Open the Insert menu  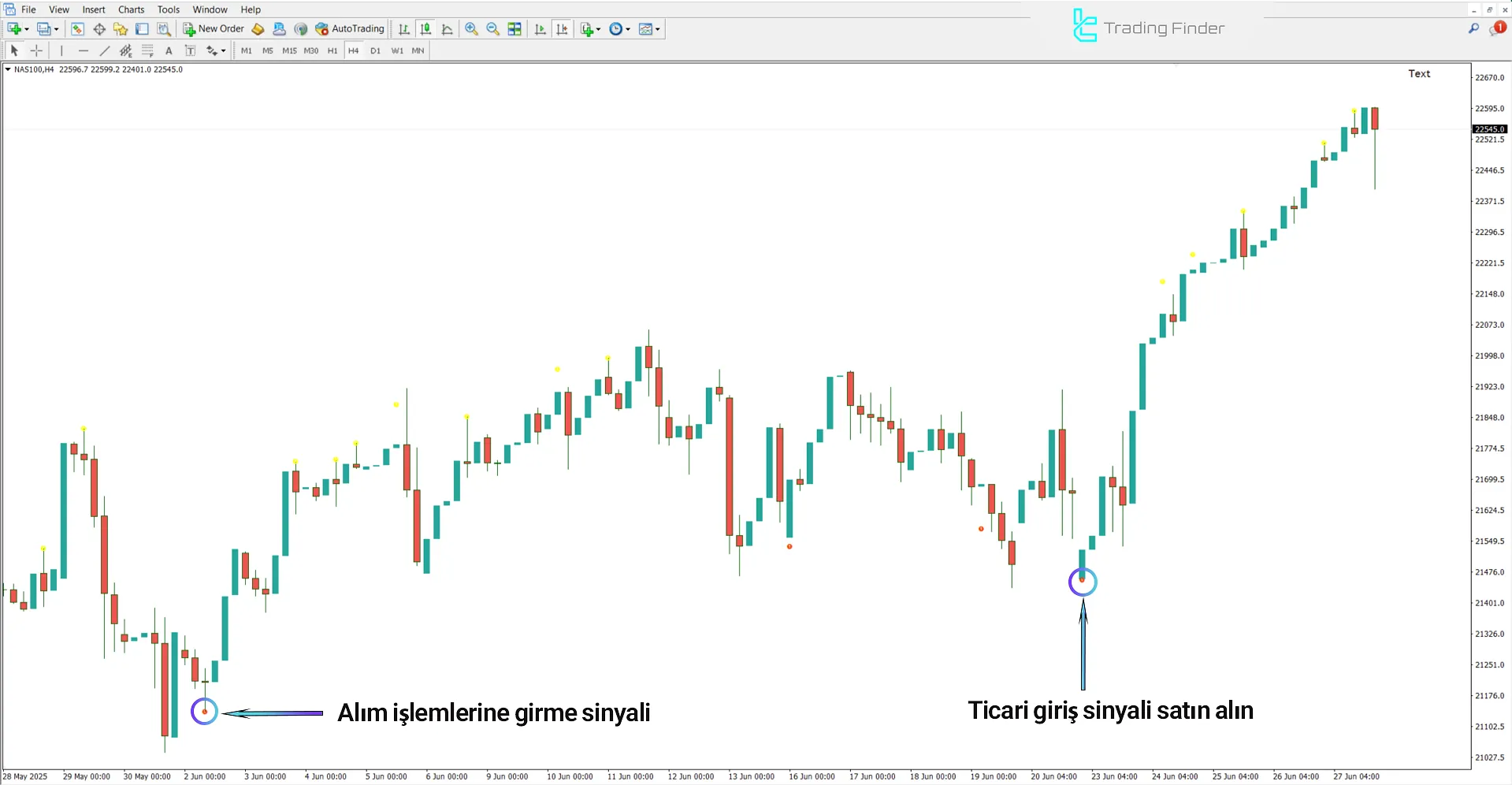pos(93,9)
